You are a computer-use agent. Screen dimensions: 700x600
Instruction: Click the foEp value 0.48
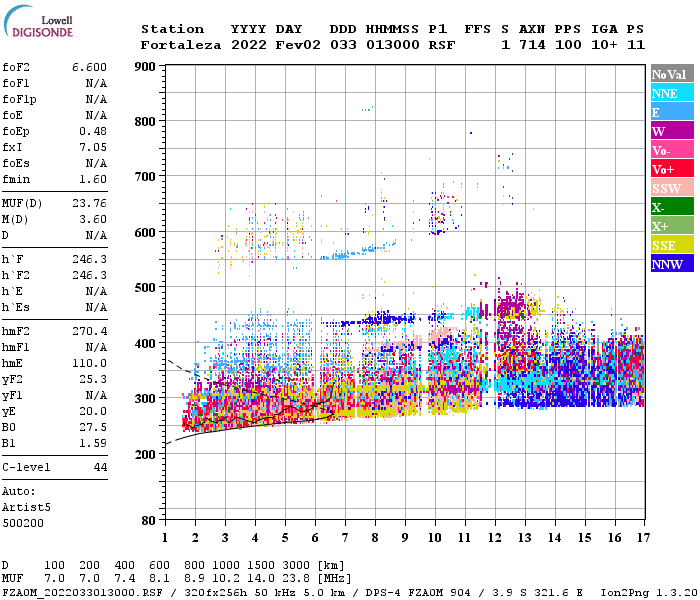(93, 131)
